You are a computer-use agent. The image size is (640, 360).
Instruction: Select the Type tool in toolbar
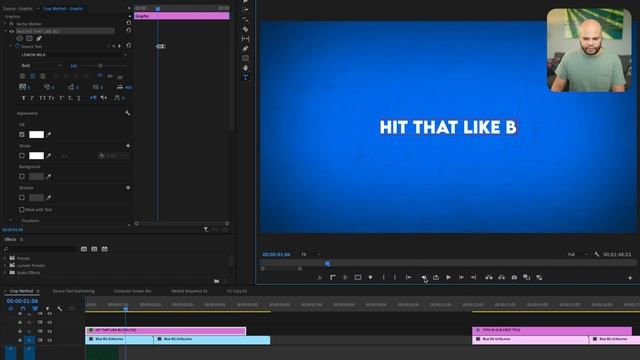tap(245, 78)
